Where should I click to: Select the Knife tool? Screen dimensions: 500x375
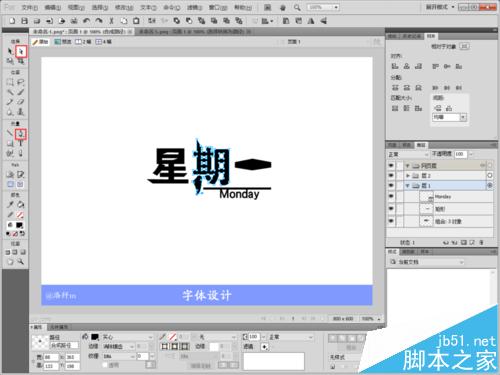(21, 153)
